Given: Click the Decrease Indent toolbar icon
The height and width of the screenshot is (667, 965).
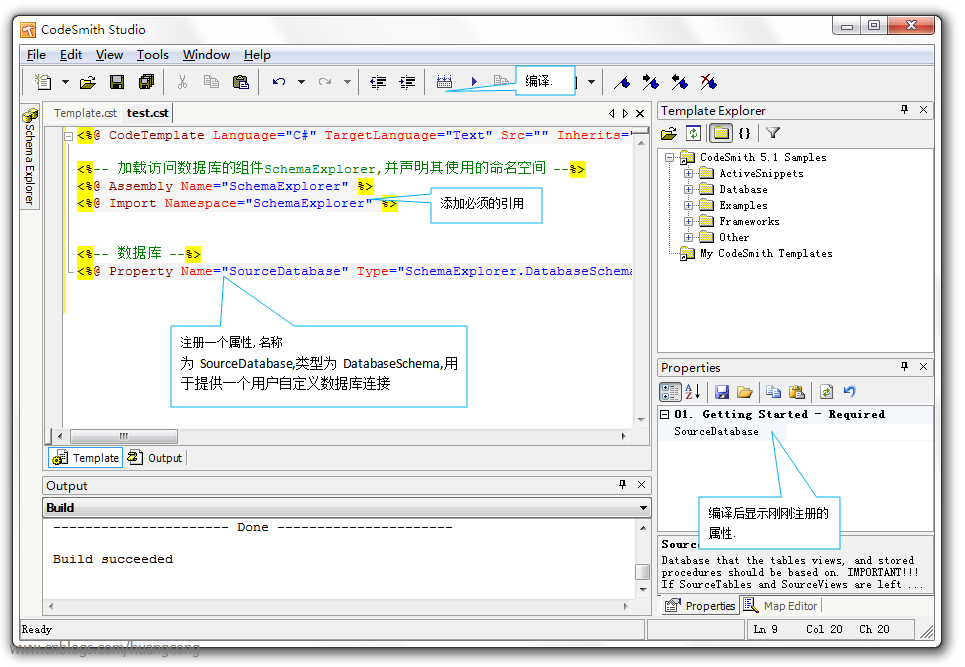Looking at the screenshot, I should [x=378, y=82].
